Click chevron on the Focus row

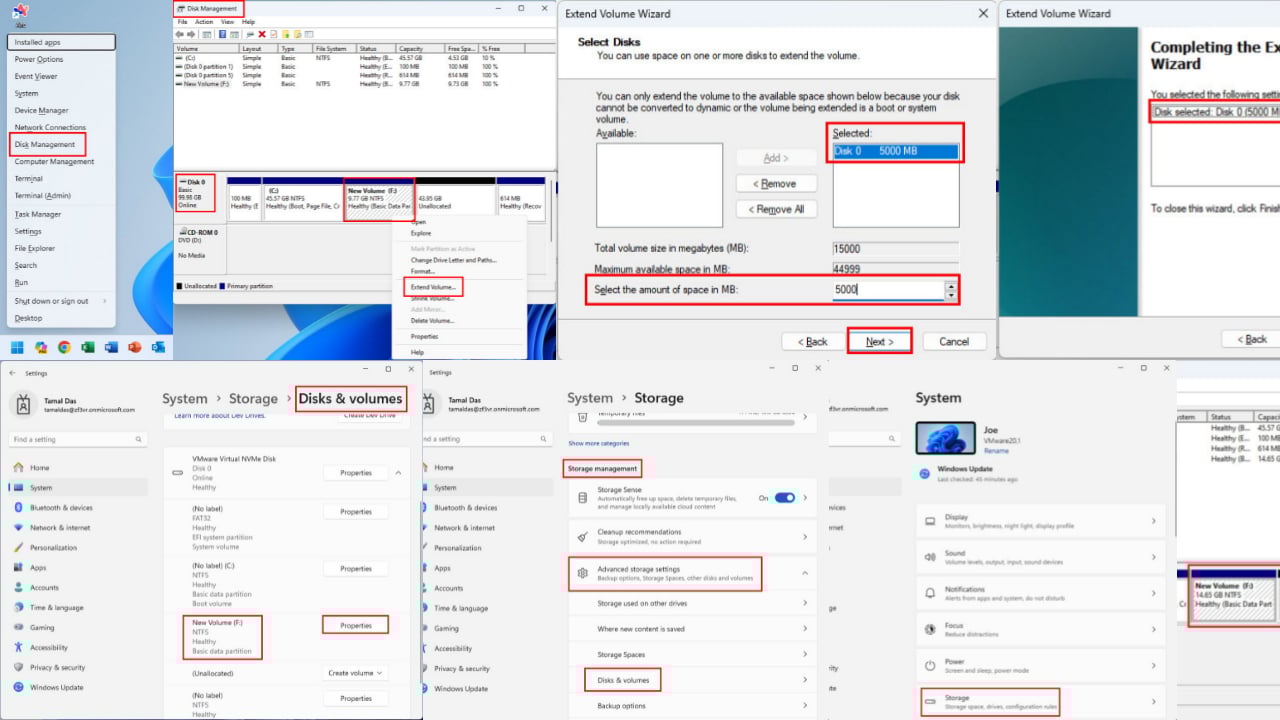click(x=1153, y=629)
